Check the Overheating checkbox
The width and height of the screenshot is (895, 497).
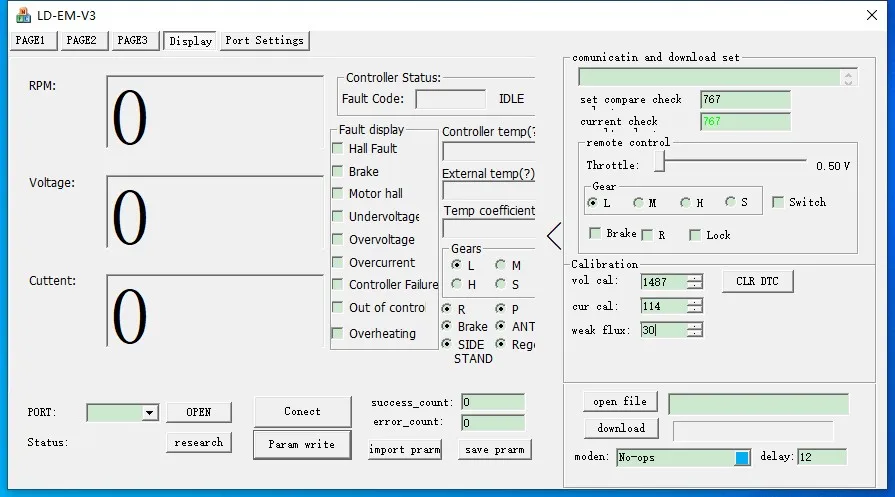click(x=337, y=333)
